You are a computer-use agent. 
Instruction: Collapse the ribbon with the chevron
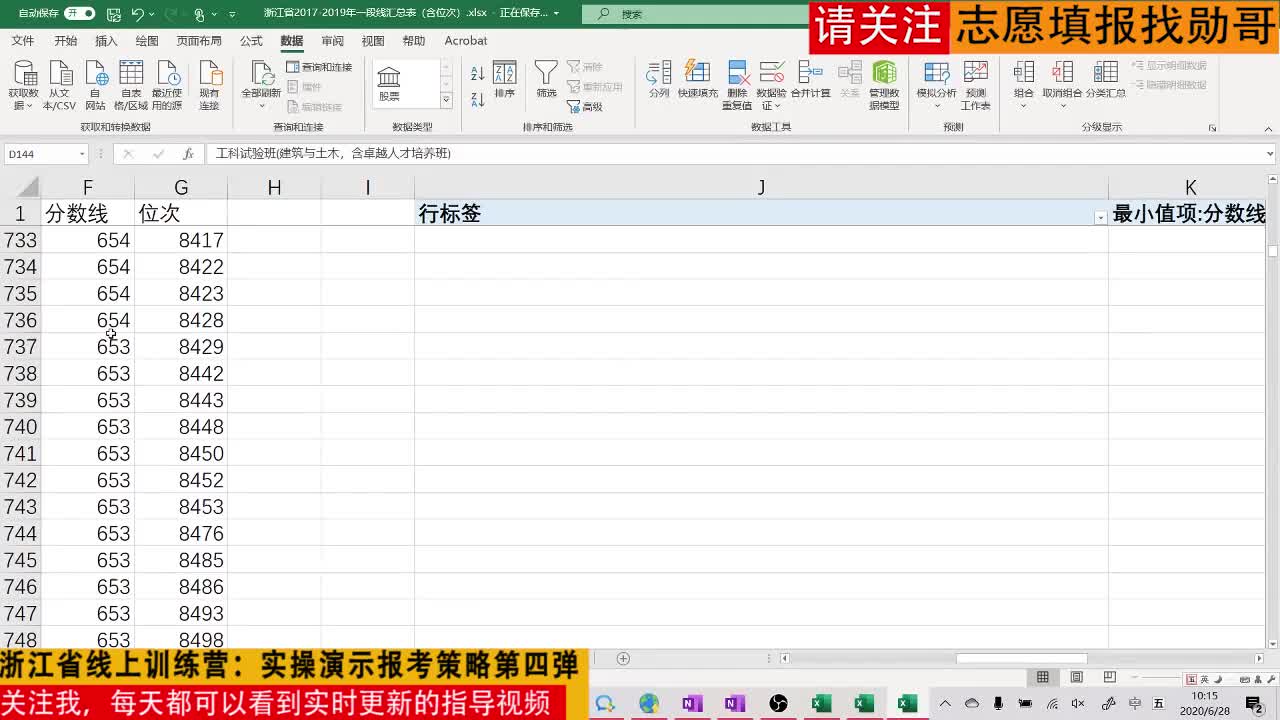(1269, 128)
